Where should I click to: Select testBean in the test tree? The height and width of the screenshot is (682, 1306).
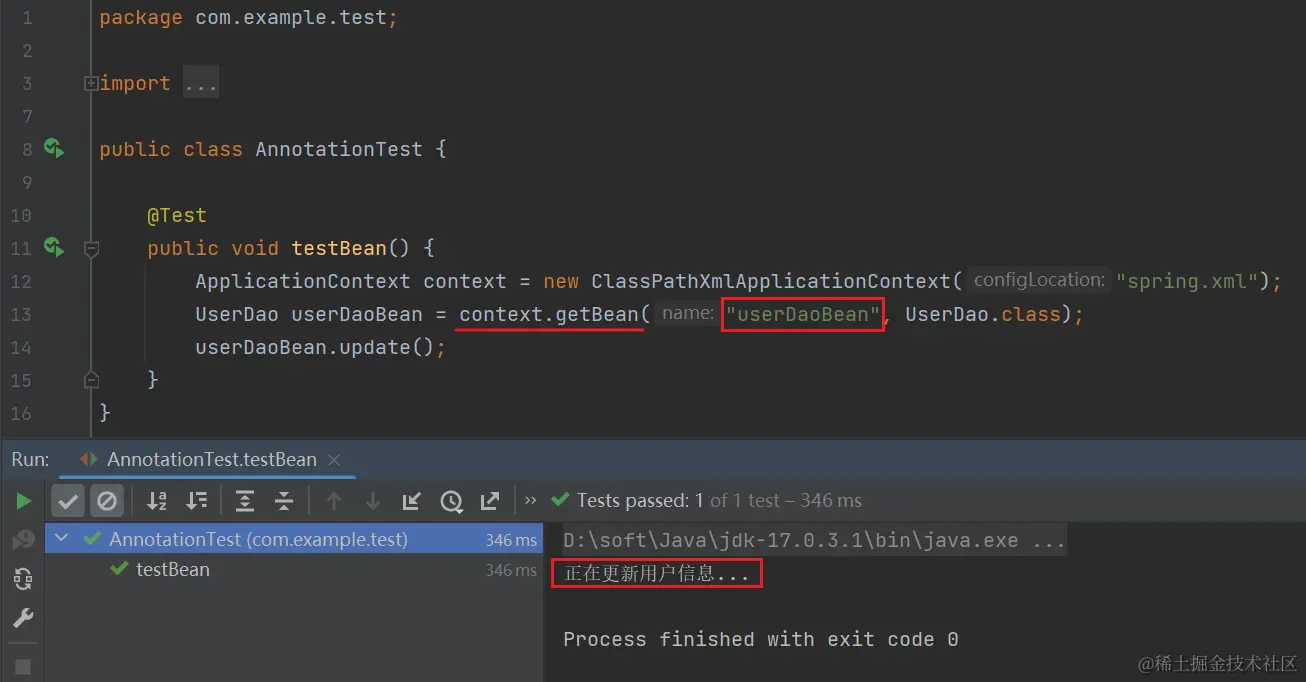click(172, 570)
